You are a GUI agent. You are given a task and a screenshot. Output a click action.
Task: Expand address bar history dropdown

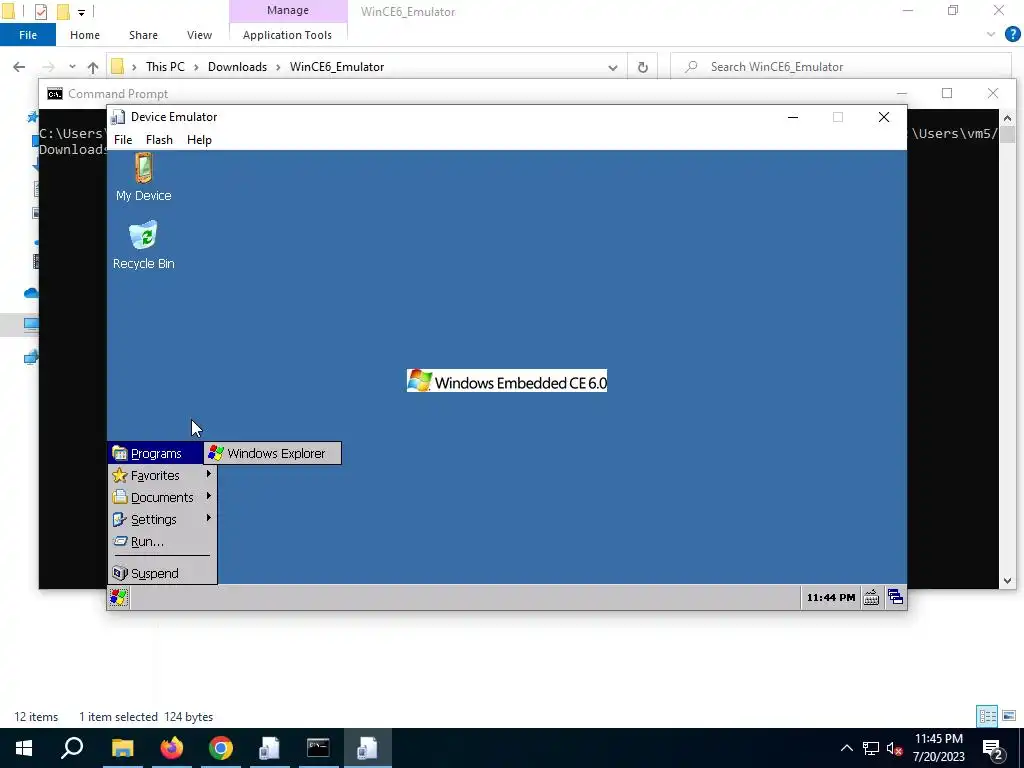613,67
